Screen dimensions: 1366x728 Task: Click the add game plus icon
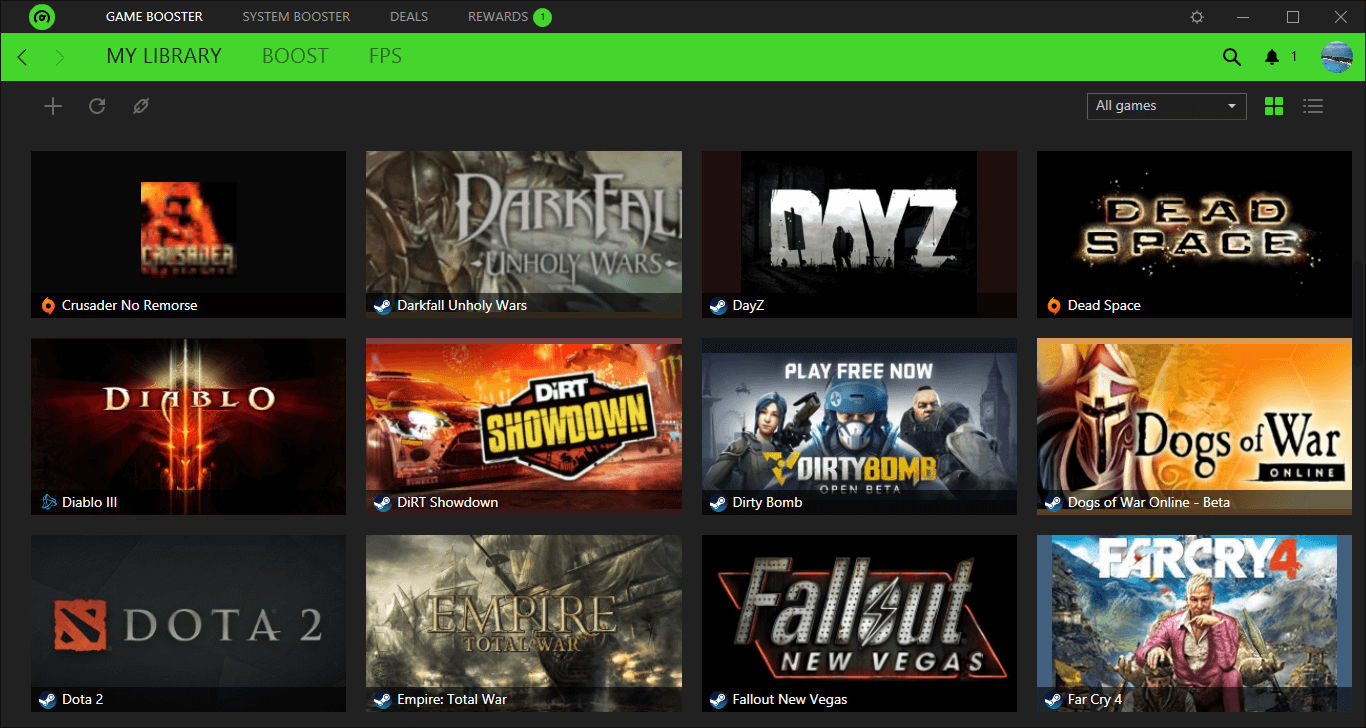coord(53,106)
